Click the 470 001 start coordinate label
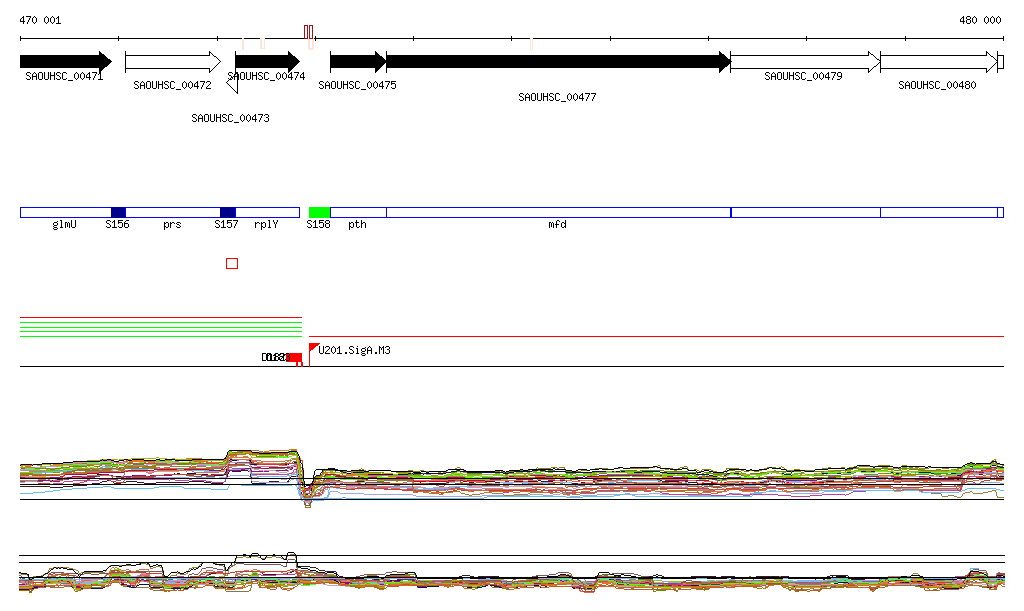 point(40,20)
